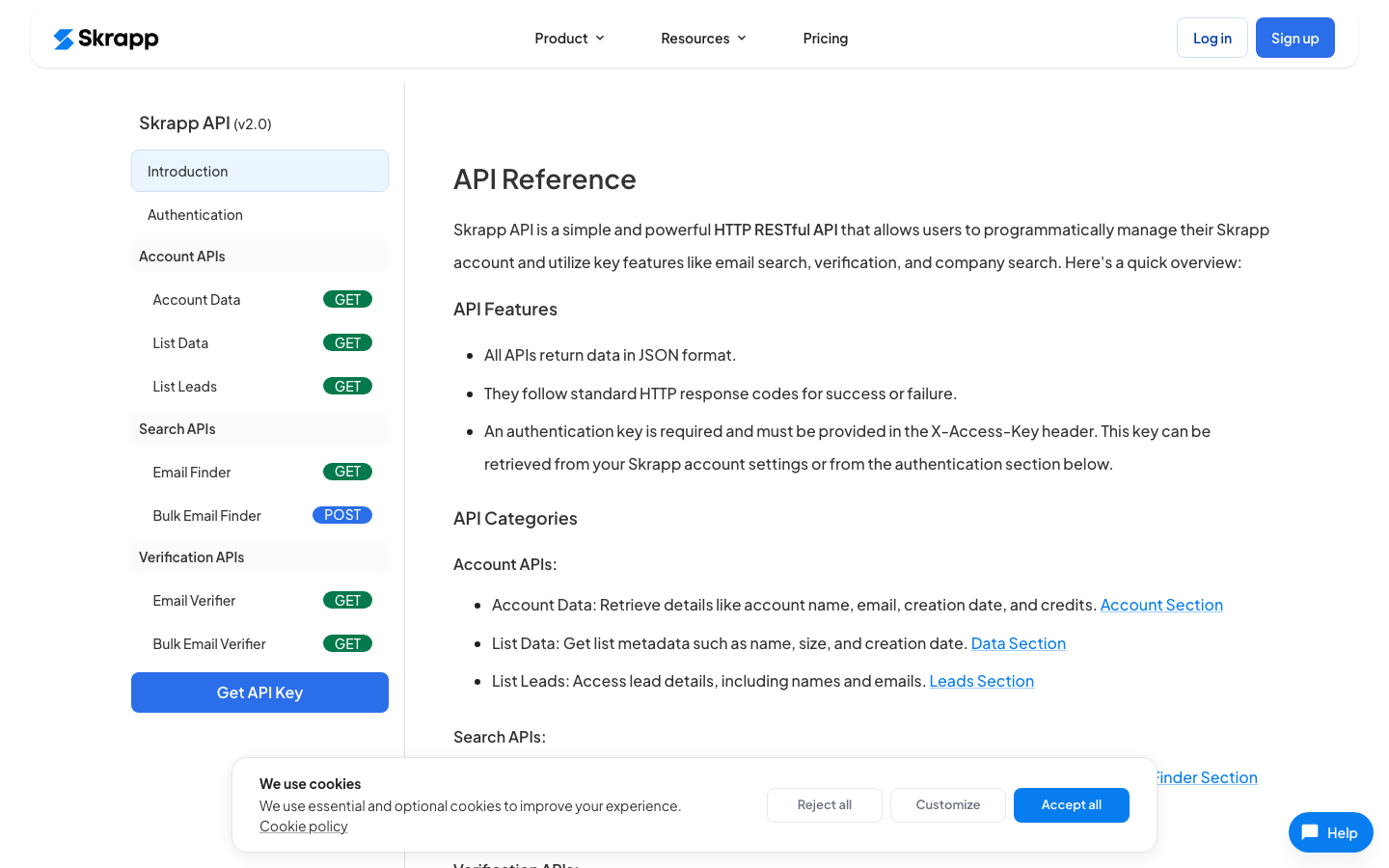The image size is (1389, 868).
Task: Click the Sign up button
Action: coord(1295,38)
